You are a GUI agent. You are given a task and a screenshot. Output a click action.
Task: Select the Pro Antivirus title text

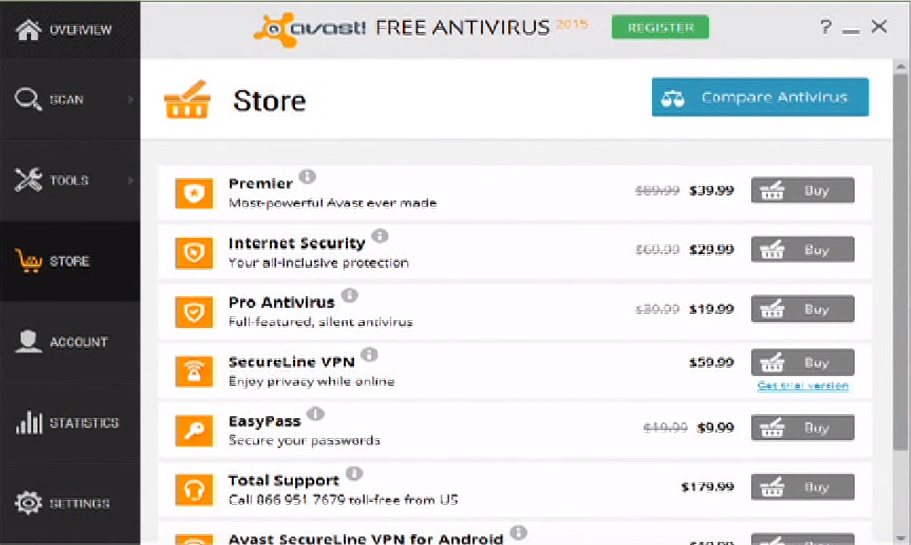click(x=281, y=303)
